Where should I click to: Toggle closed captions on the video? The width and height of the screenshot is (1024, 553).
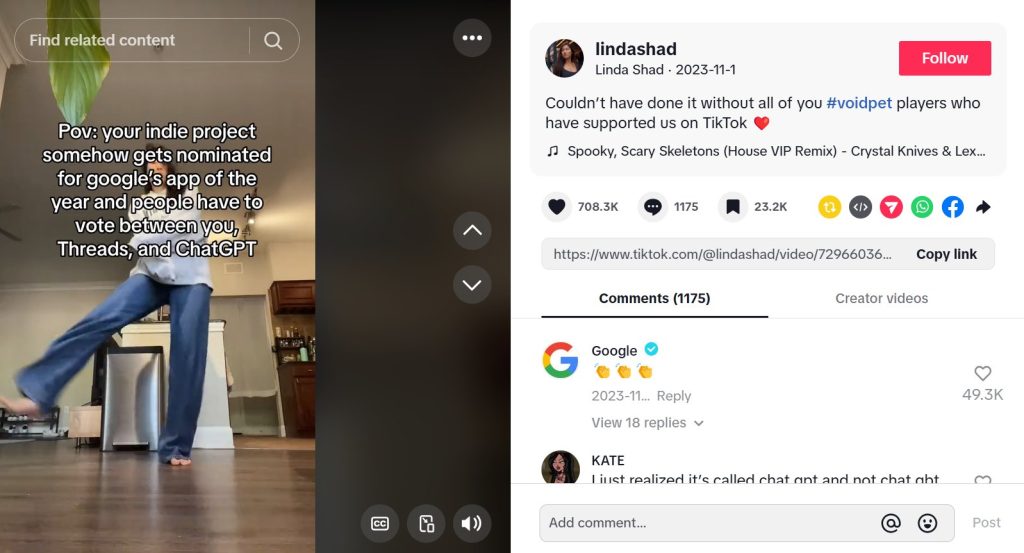pyautogui.click(x=380, y=523)
